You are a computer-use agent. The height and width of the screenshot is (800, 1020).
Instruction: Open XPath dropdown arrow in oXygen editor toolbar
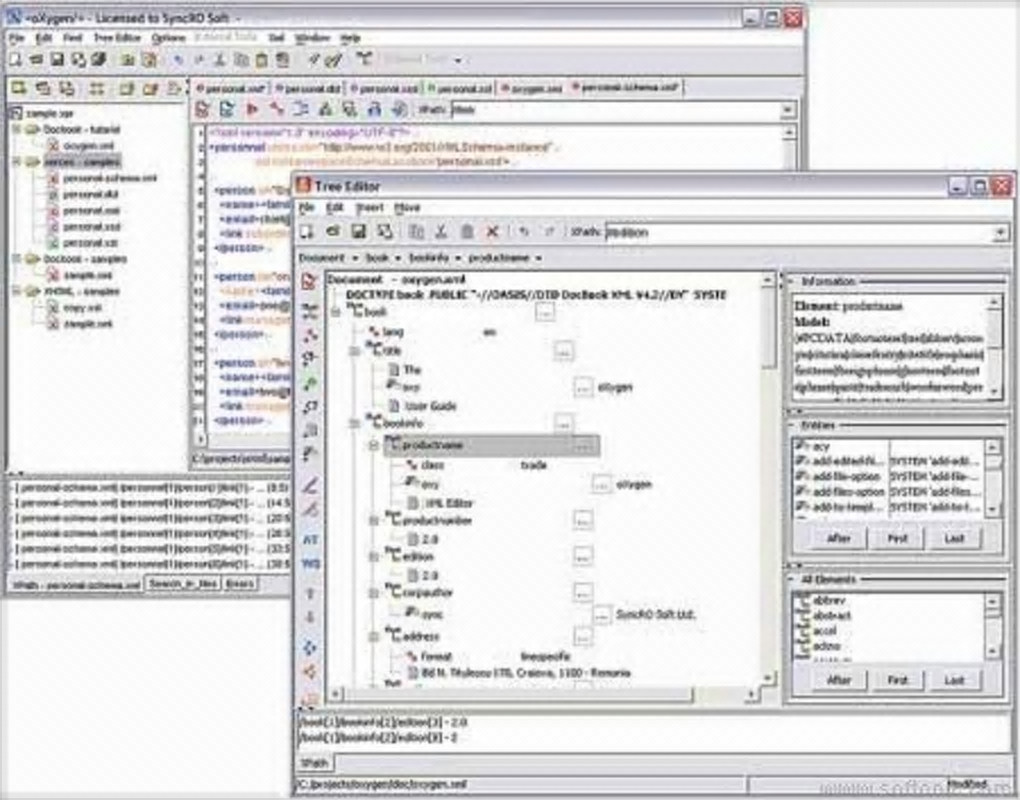[x=788, y=110]
